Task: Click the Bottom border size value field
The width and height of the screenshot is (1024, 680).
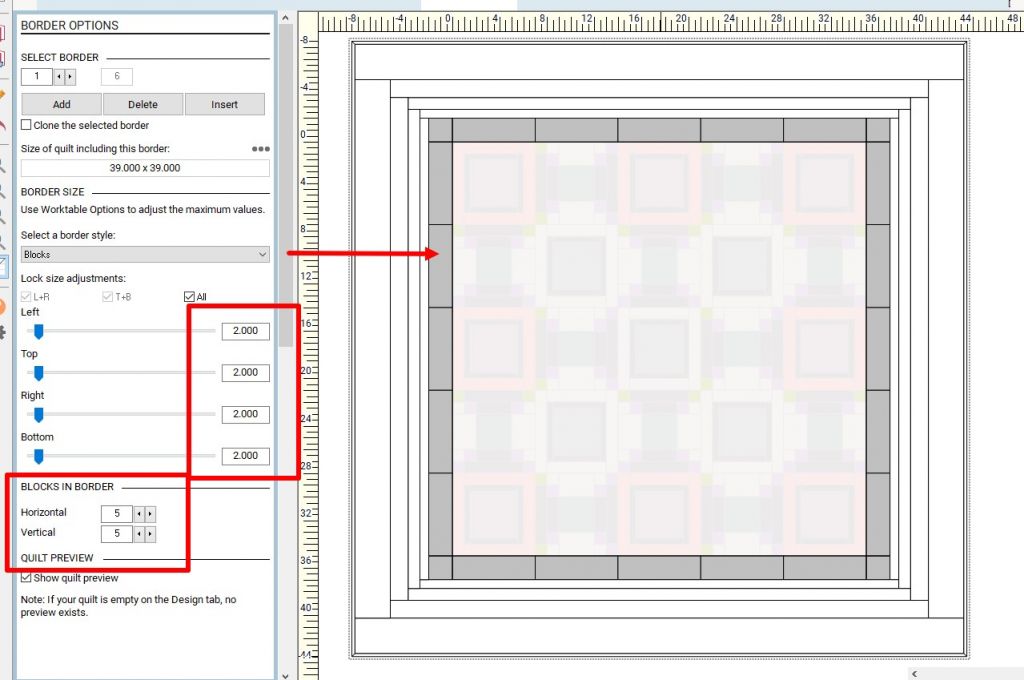Action: (246, 456)
